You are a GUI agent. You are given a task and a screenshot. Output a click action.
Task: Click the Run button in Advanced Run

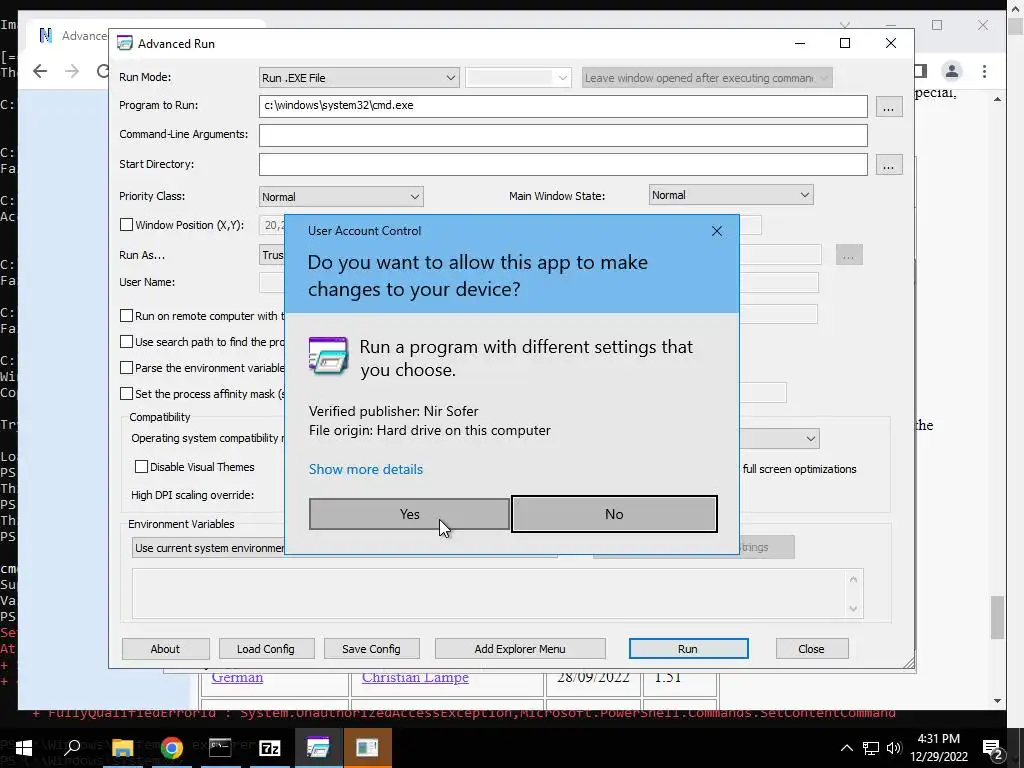click(x=688, y=649)
